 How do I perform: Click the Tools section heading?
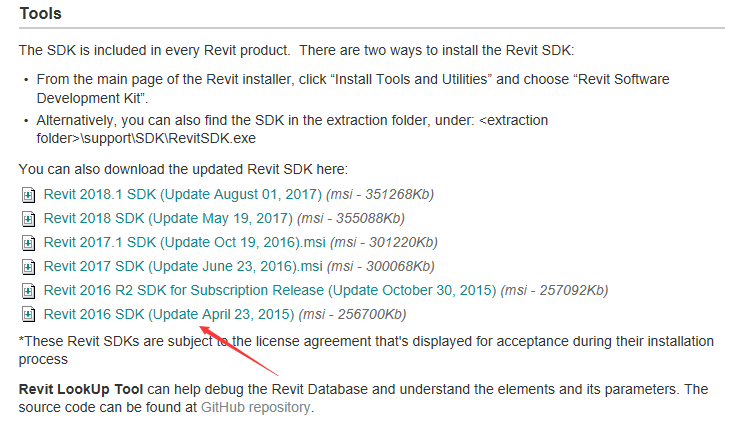point(40,13)
